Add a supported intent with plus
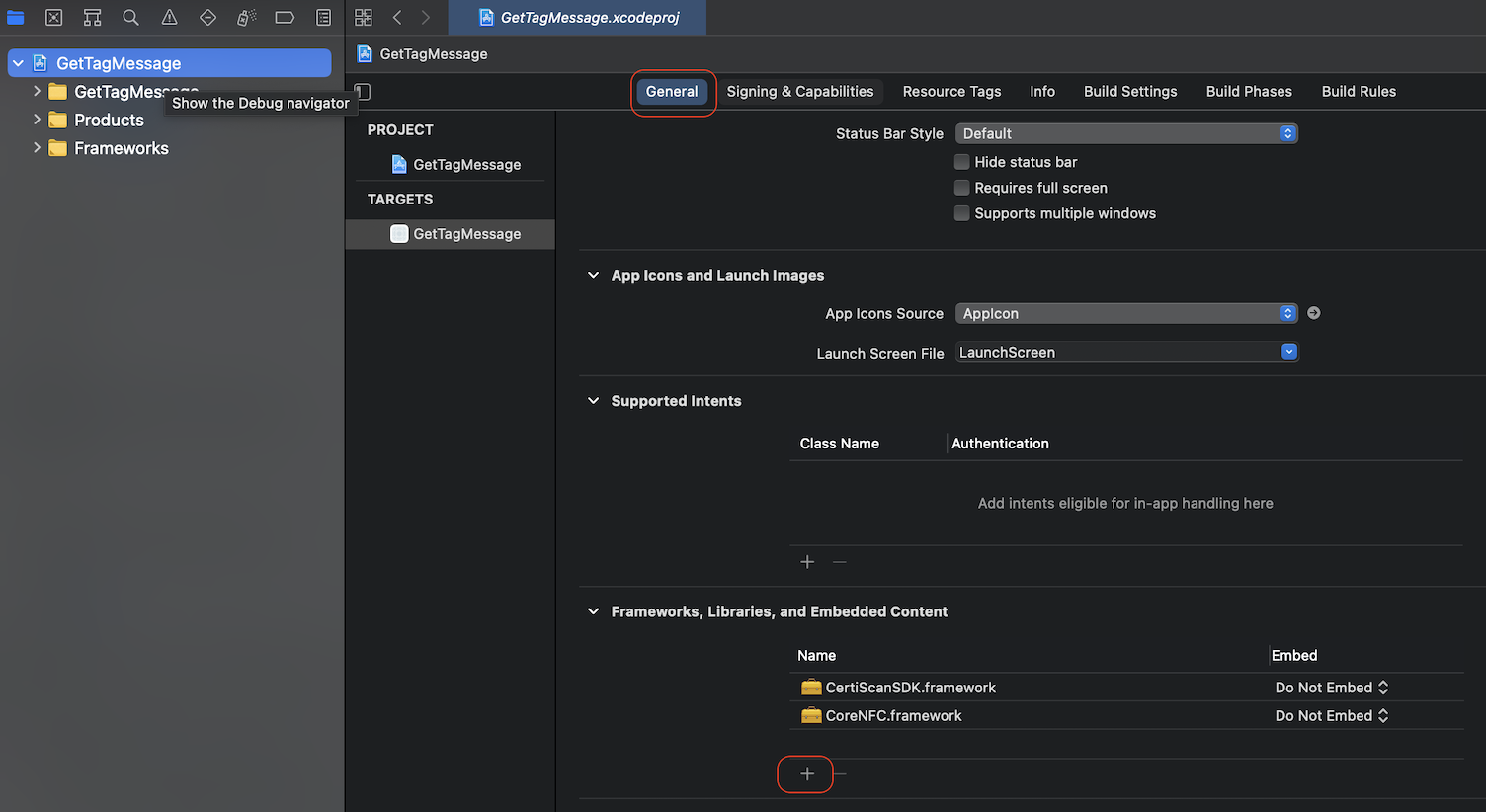Screen dimensions: 1486x812 807,562
